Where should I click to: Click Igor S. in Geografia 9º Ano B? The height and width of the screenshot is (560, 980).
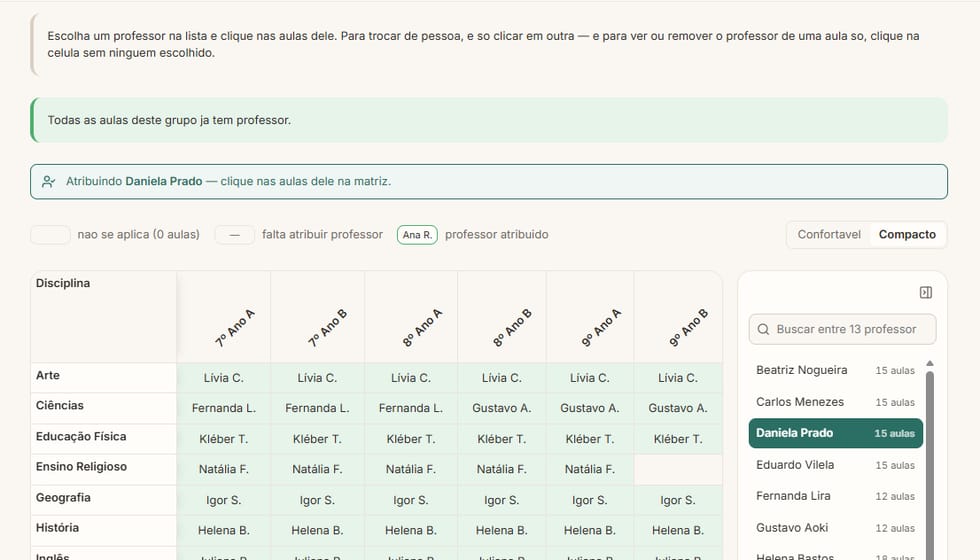(x=678, y=500)
